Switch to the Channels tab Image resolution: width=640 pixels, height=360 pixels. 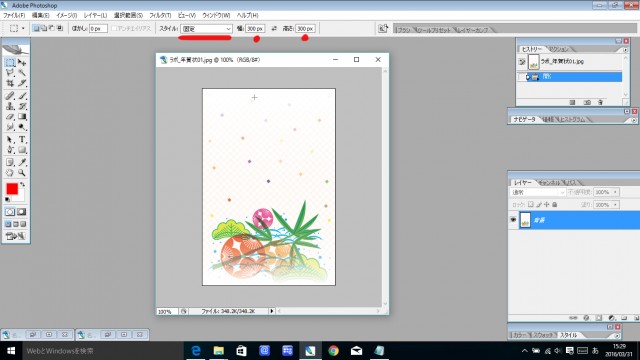pos(549,182)
